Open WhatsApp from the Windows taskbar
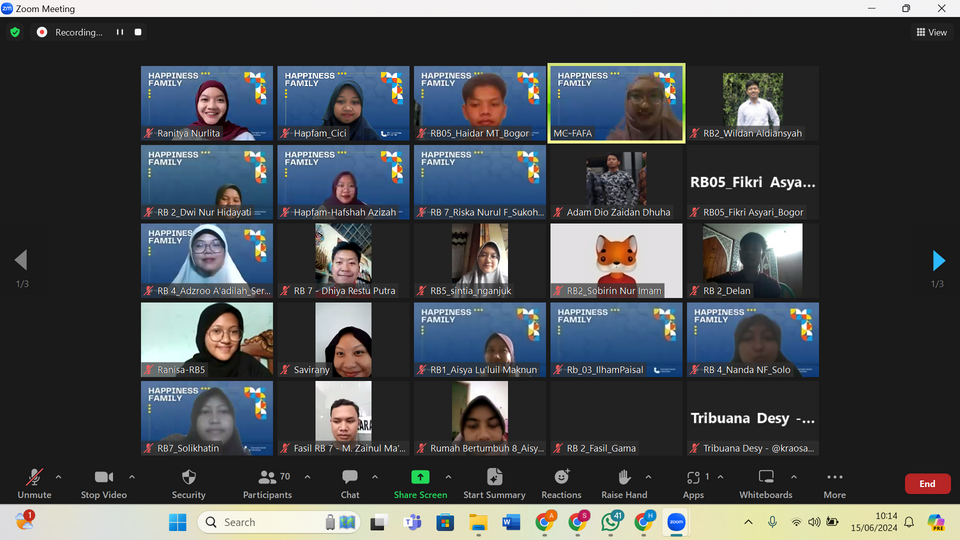960x540 pixels. point(611,522)
